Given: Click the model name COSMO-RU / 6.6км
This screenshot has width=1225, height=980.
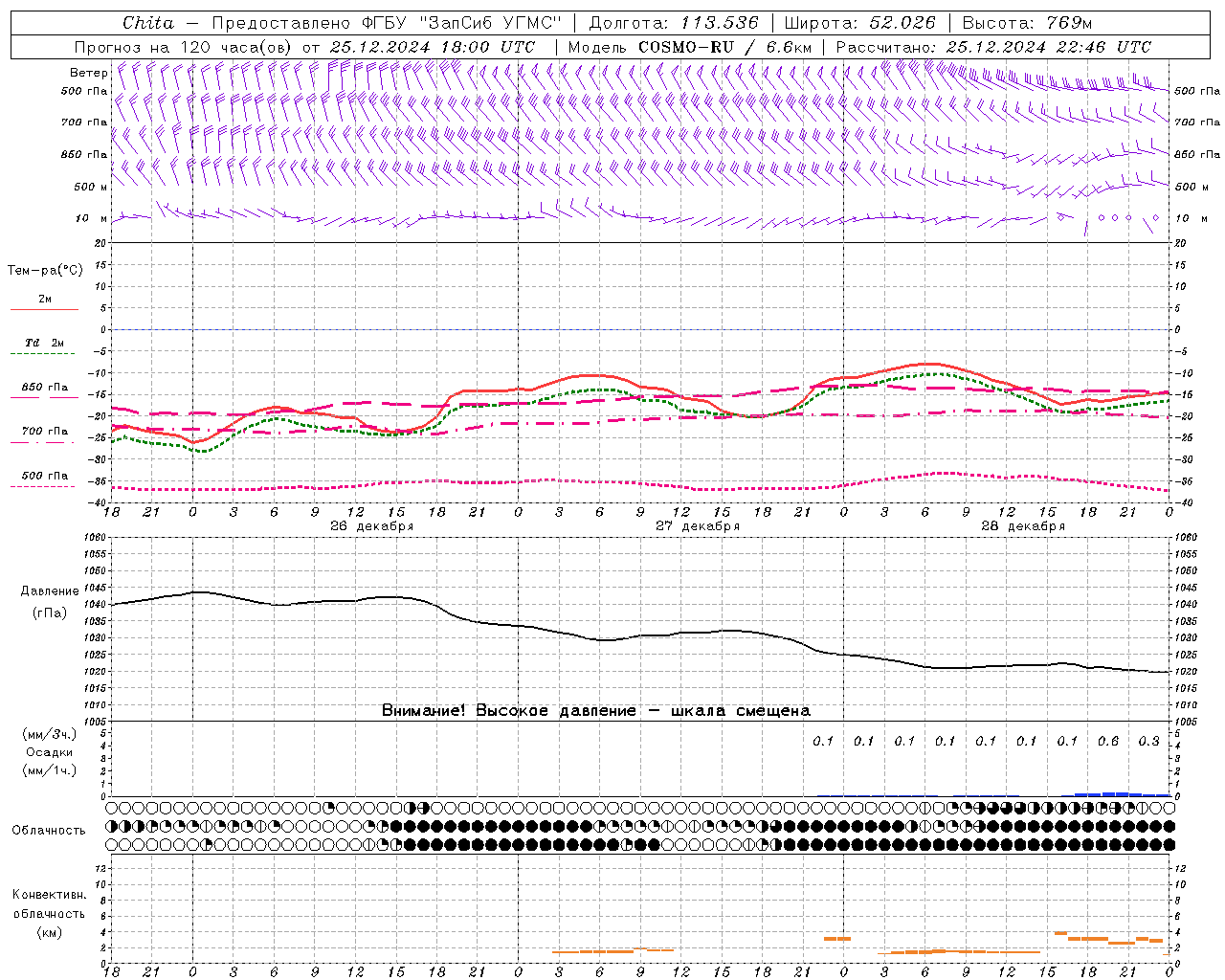Looking at the screenshot, I should pyautogui.click(x=724, y=47).
